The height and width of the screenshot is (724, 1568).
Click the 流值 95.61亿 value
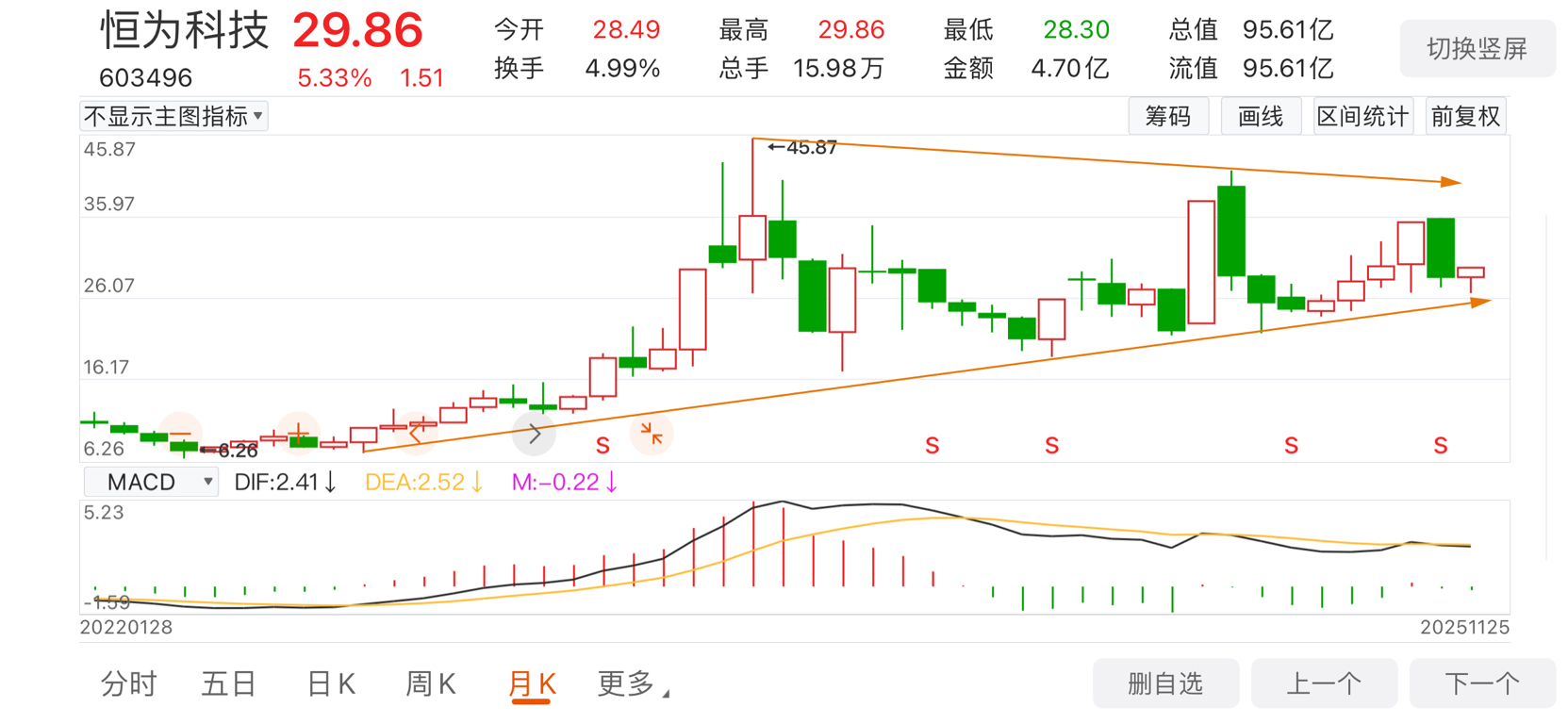tap(1288, 68)
